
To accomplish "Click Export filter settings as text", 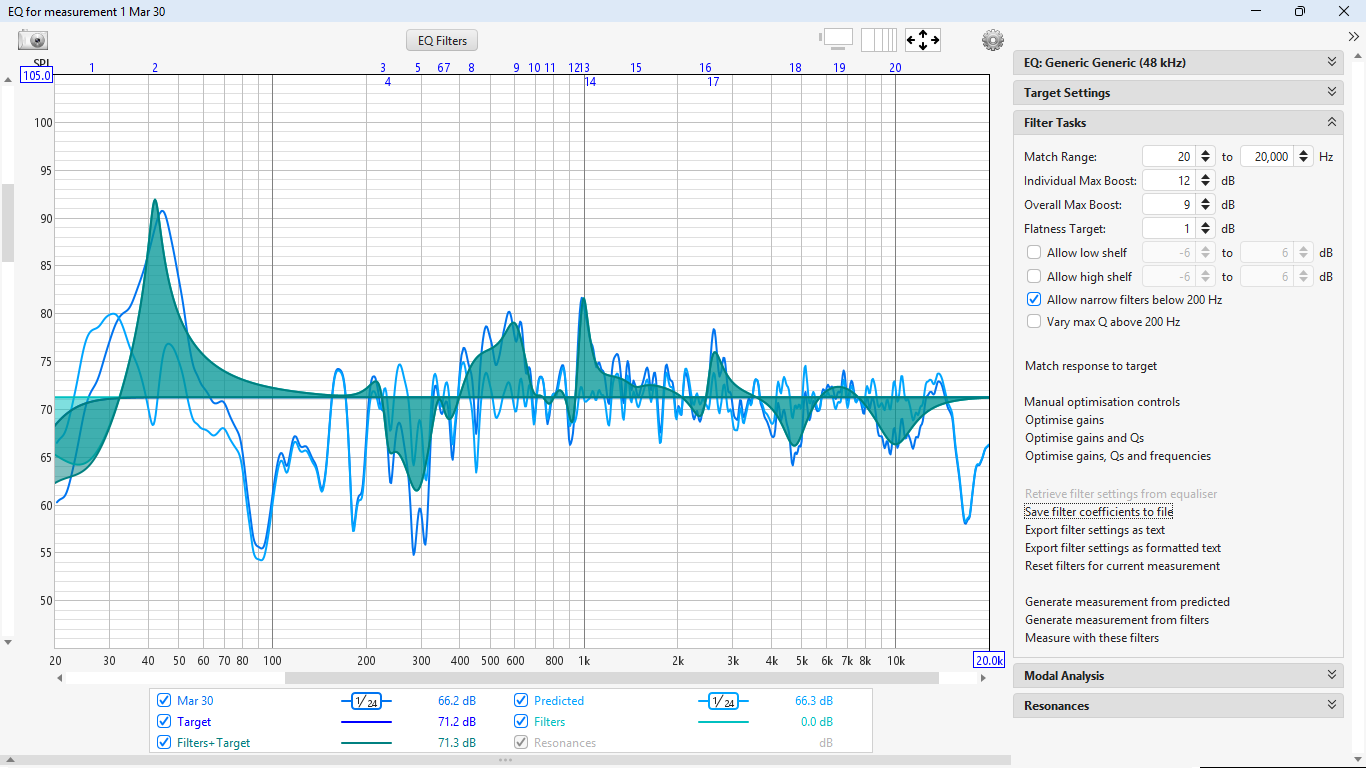I will (x=1095, y=530).
